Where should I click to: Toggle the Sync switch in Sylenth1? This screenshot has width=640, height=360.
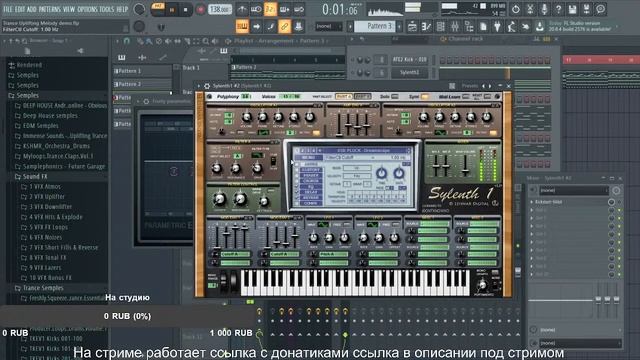425,97
